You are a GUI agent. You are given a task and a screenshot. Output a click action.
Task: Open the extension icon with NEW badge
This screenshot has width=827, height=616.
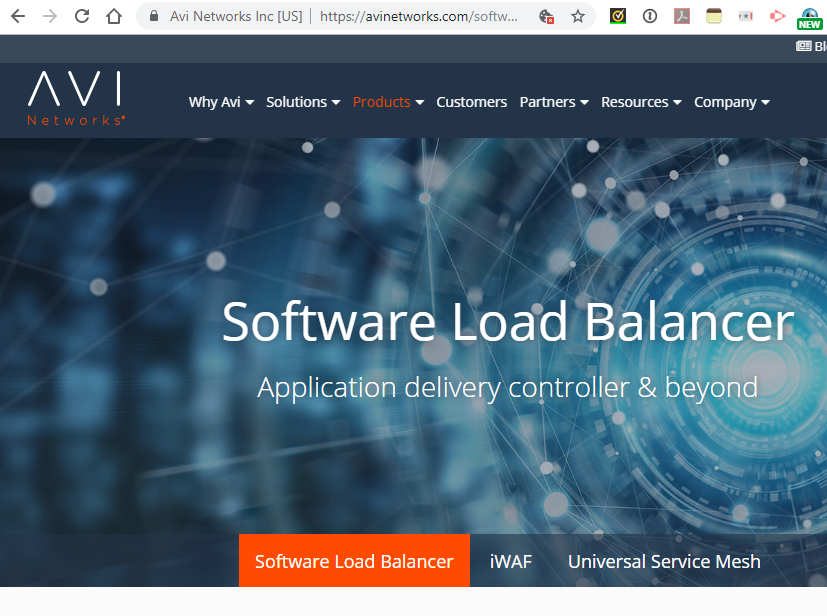click(x=810, y=18)
